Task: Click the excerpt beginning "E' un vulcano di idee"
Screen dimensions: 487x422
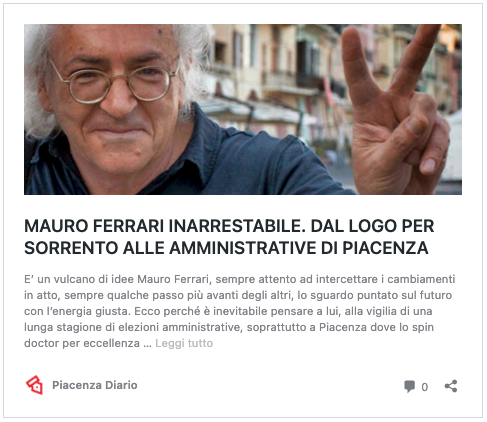Action: (239, 311)
